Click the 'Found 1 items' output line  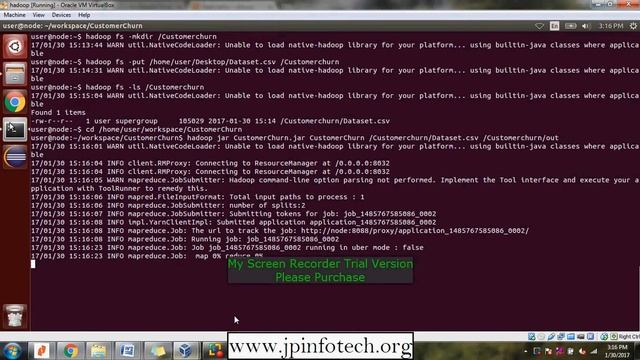(x=58, y=113)
